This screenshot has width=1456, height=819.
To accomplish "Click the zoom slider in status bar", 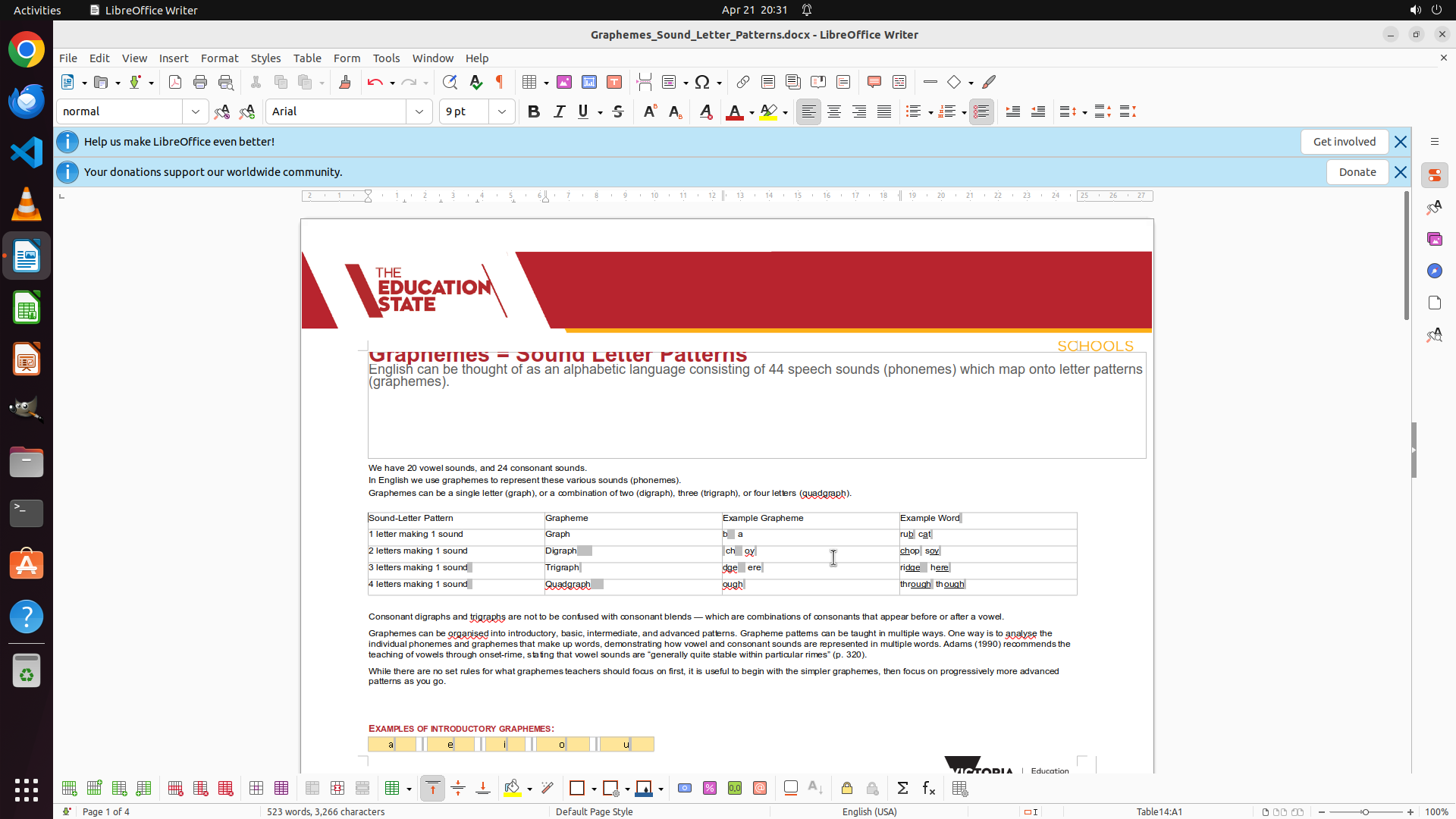I will (1365, 812).
